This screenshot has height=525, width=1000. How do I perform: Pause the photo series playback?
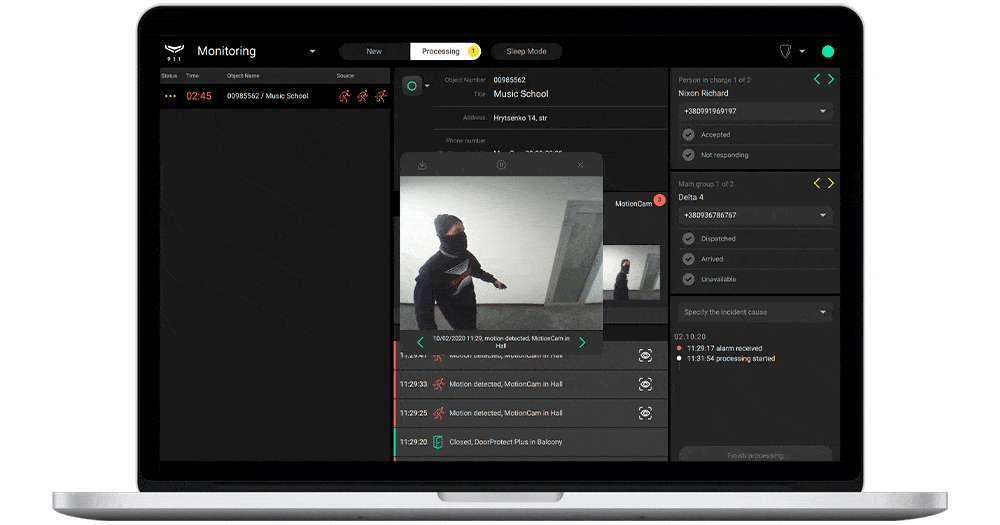(x=501, y=165)
